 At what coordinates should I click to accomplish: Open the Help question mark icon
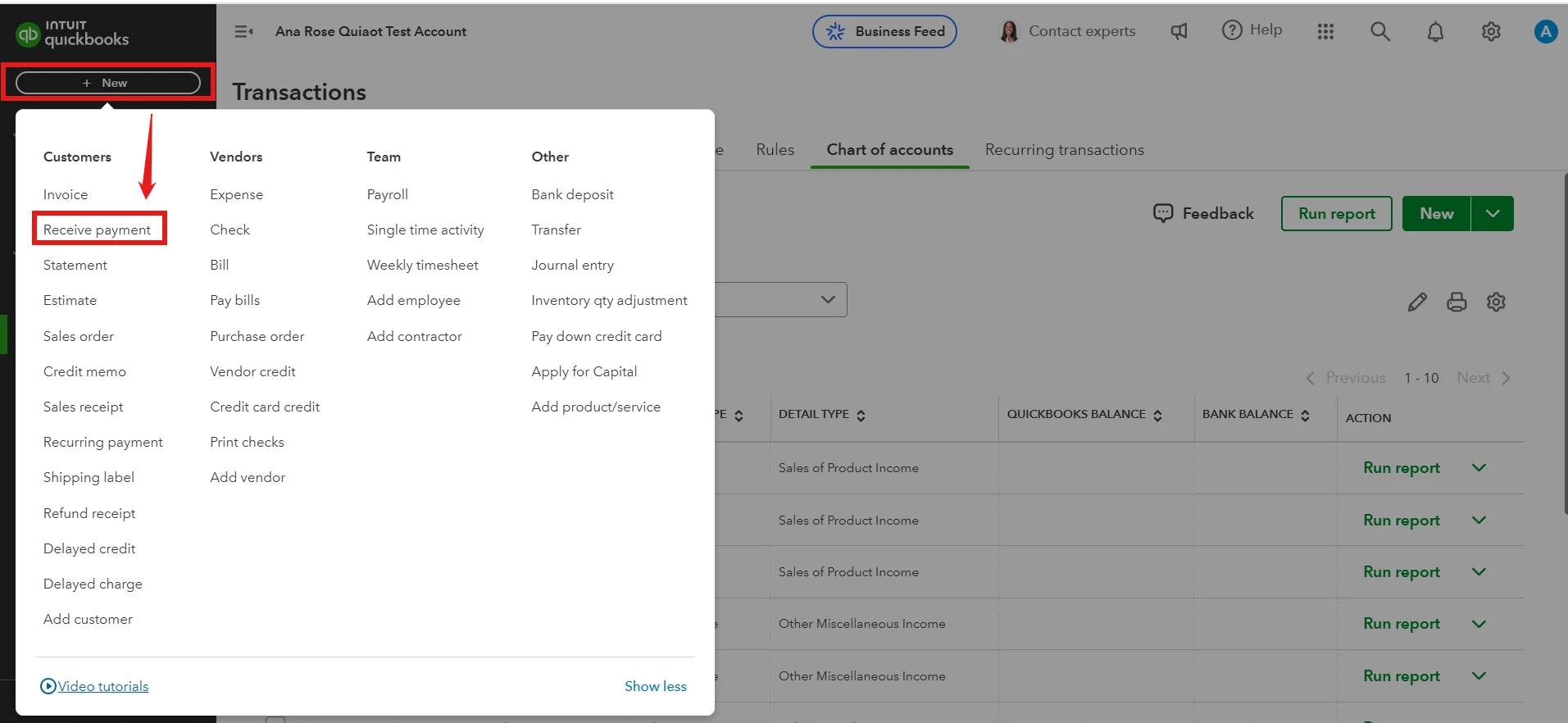pyautogui.click(x=1232, y=30)
